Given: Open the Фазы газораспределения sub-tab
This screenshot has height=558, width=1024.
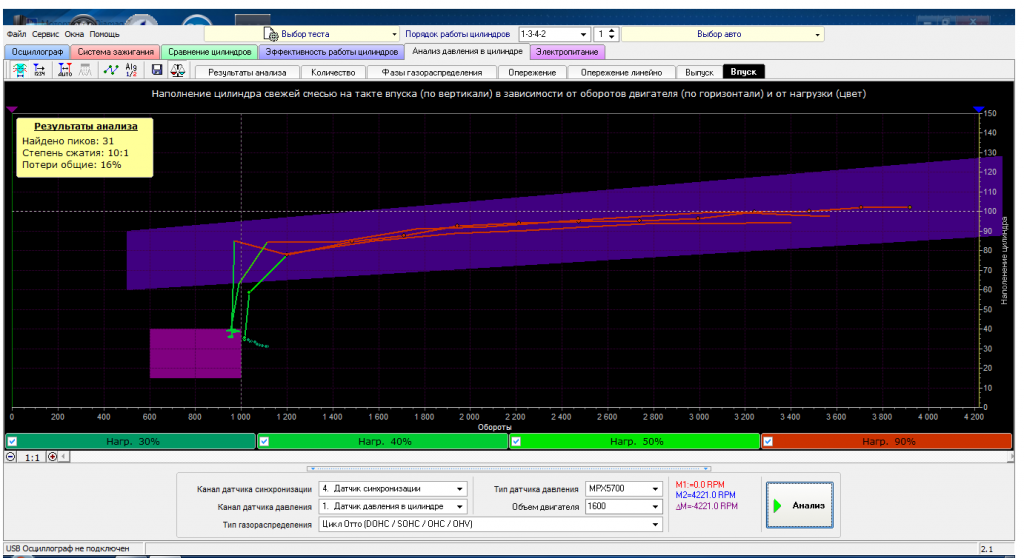Looking at the screenshot, I should [432, 73].
